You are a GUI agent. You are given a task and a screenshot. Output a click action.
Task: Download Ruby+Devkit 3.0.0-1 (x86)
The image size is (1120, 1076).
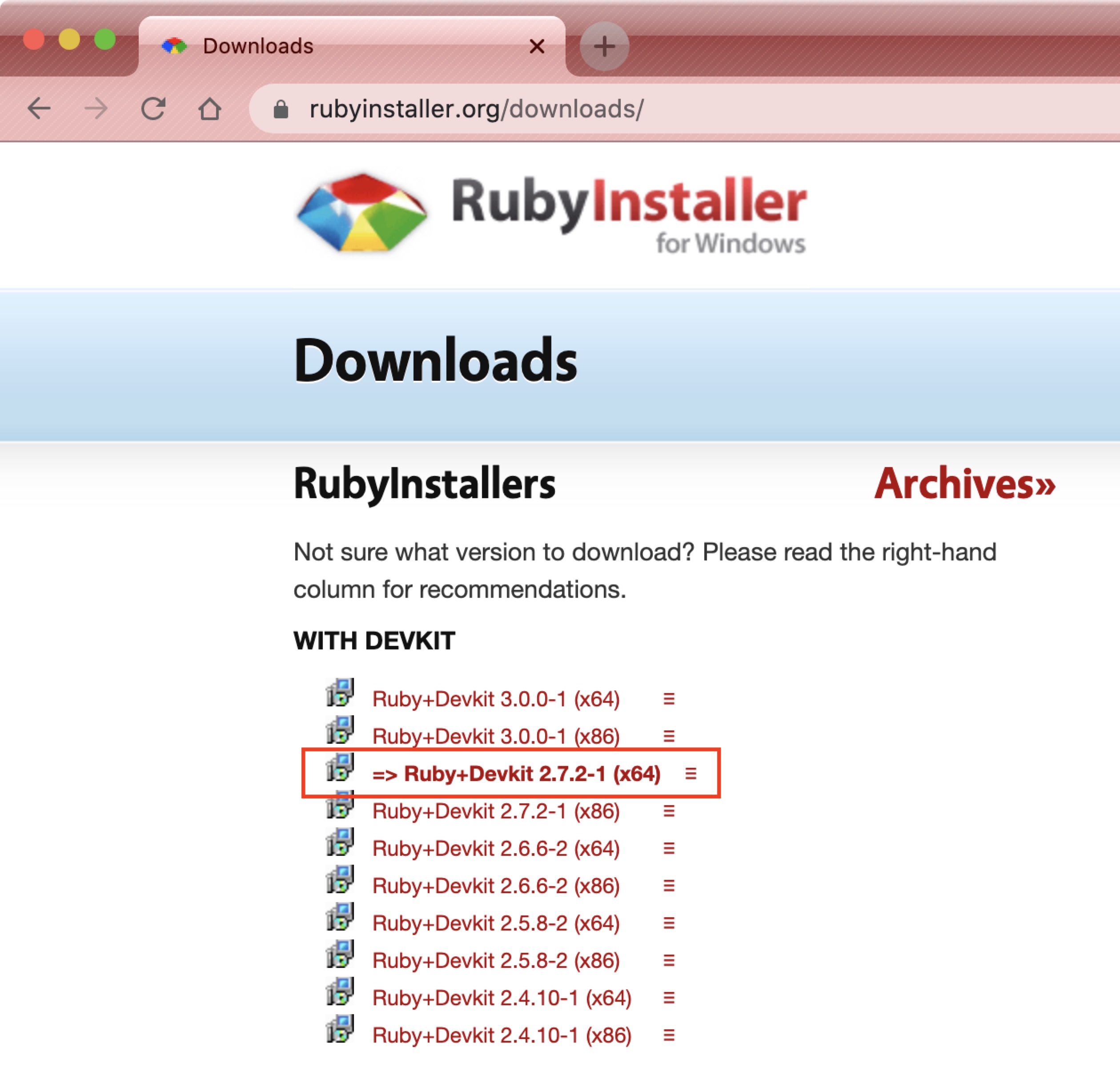496,736
